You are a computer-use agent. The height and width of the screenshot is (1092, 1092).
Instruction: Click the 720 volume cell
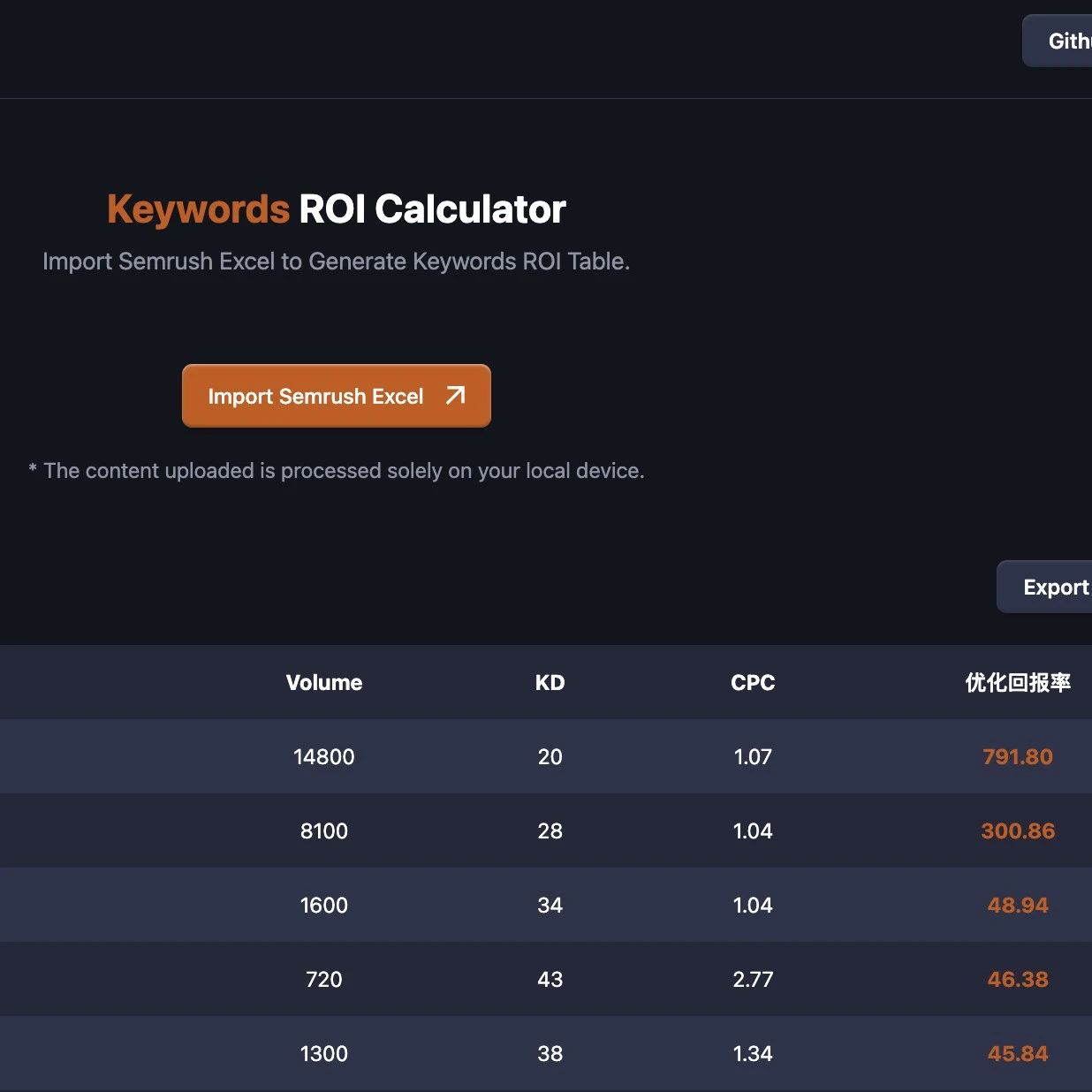[x=324, y=979]
